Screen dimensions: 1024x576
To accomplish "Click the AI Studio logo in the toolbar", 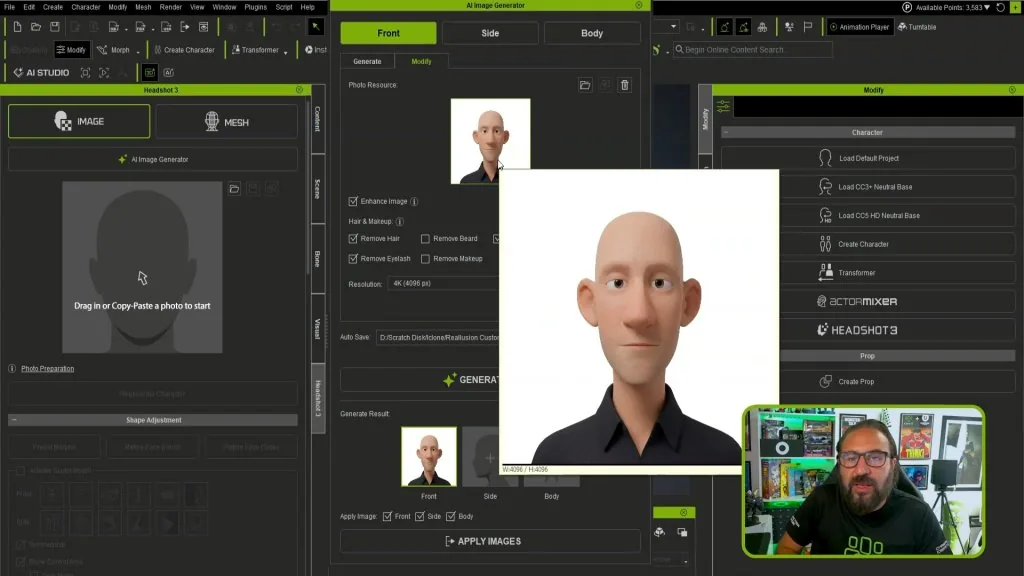I will pyautogui.click(x=41, y=72).
